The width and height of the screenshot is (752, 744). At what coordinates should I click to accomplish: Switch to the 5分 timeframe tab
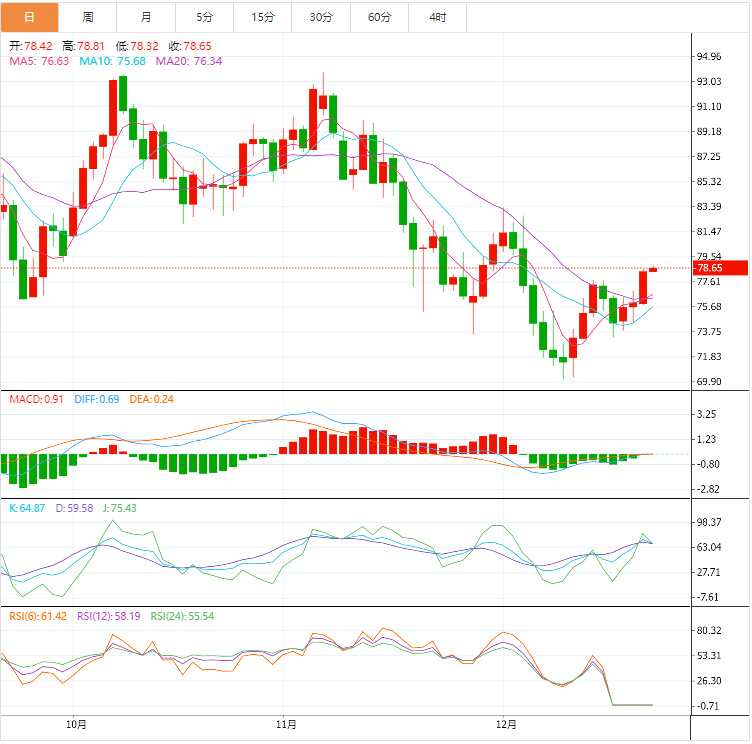coord(205,17)
